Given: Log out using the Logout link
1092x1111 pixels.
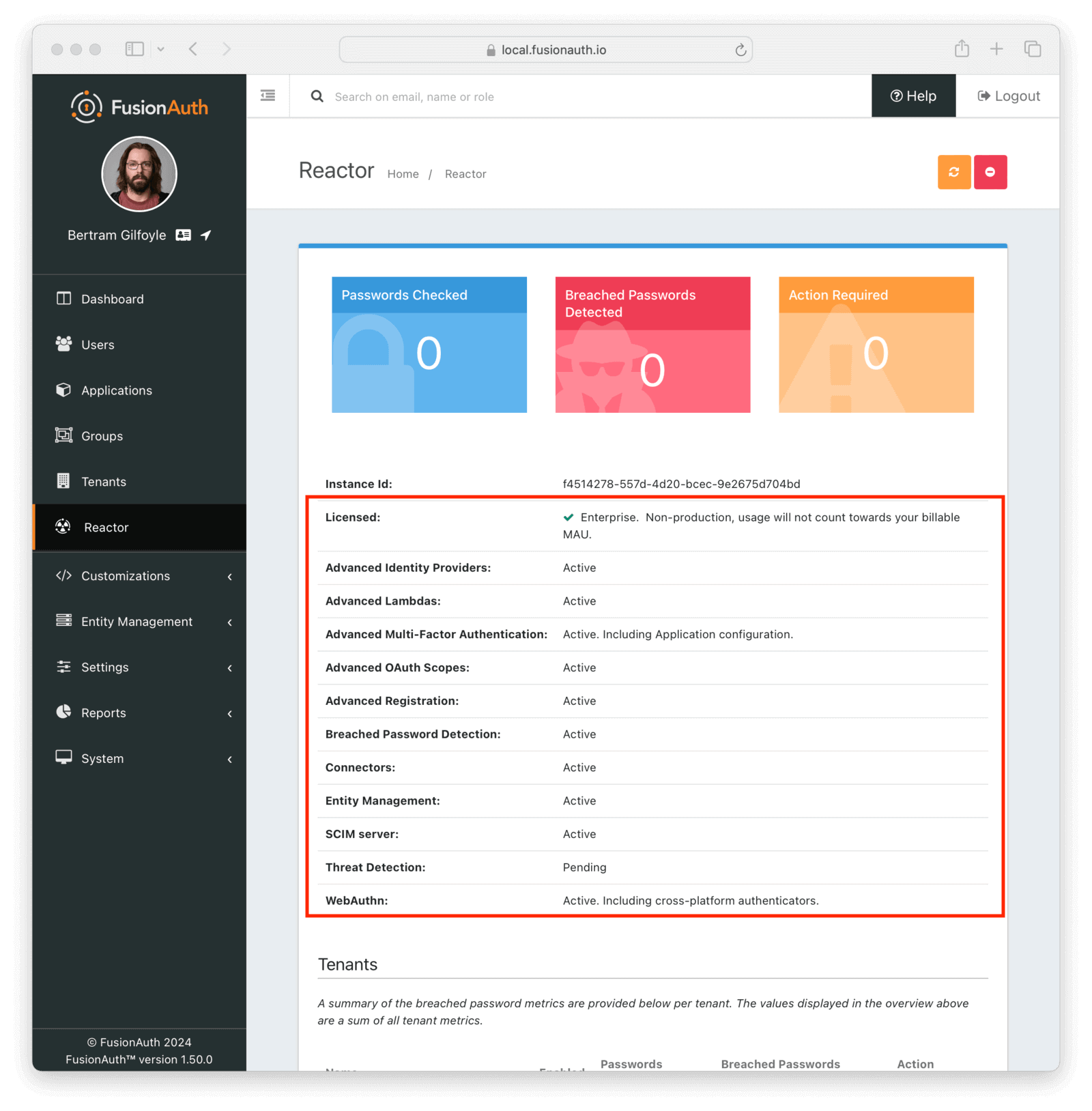Looking at the screenshot, I should tap(1008, 96).
